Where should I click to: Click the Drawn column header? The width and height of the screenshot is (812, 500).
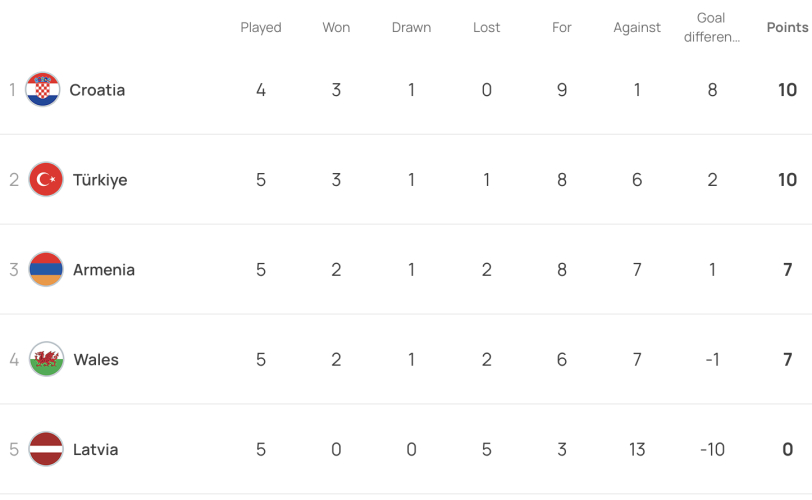pos(411,27)
